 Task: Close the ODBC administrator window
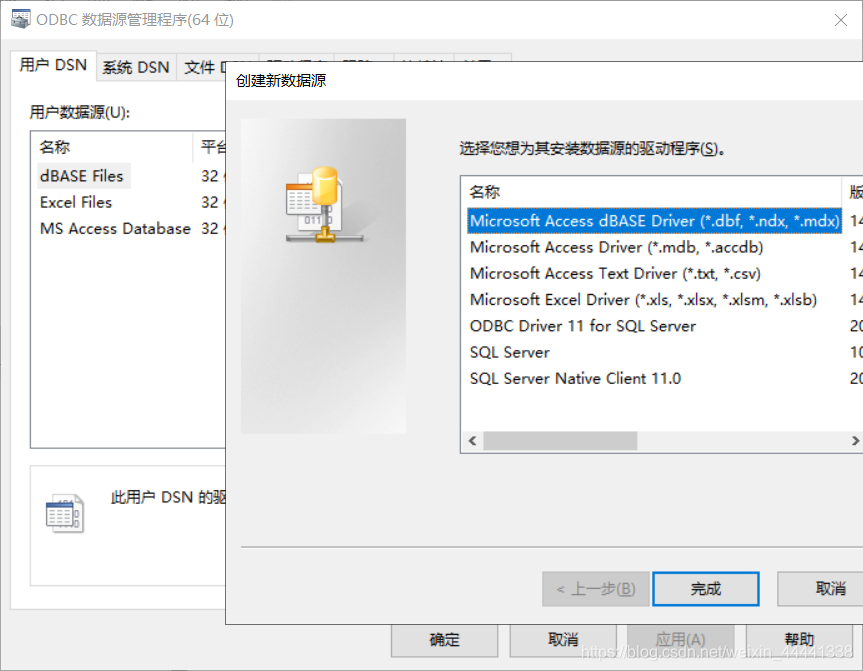click(x=840, y=20)
